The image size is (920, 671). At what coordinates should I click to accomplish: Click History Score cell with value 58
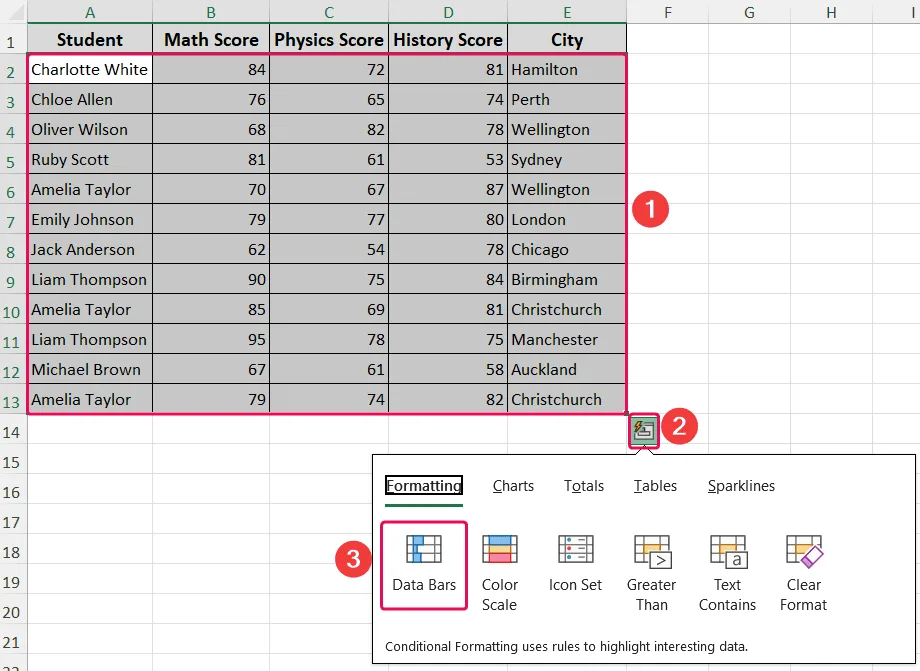click(448, 369)
